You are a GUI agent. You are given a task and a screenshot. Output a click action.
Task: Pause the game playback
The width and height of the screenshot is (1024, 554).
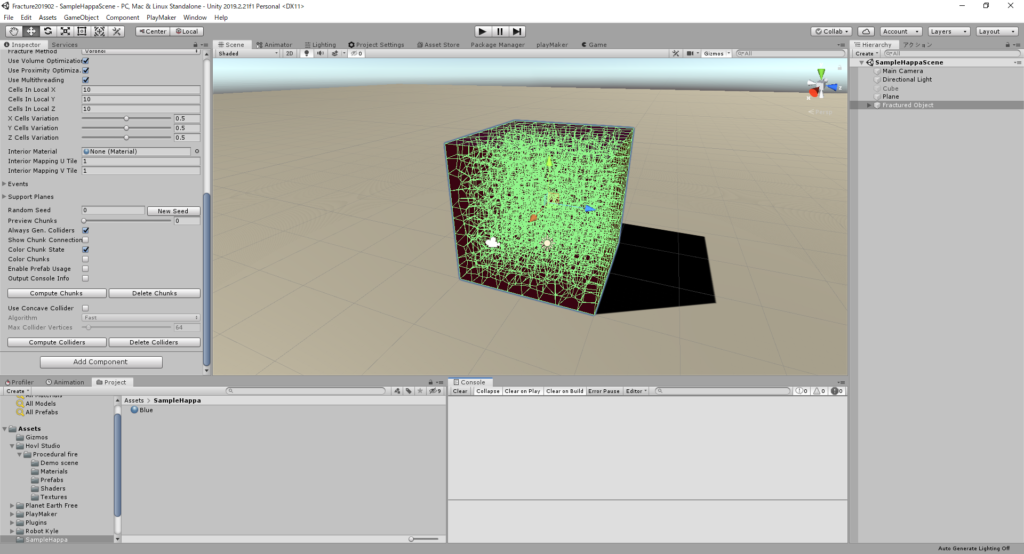pos(500,31)
